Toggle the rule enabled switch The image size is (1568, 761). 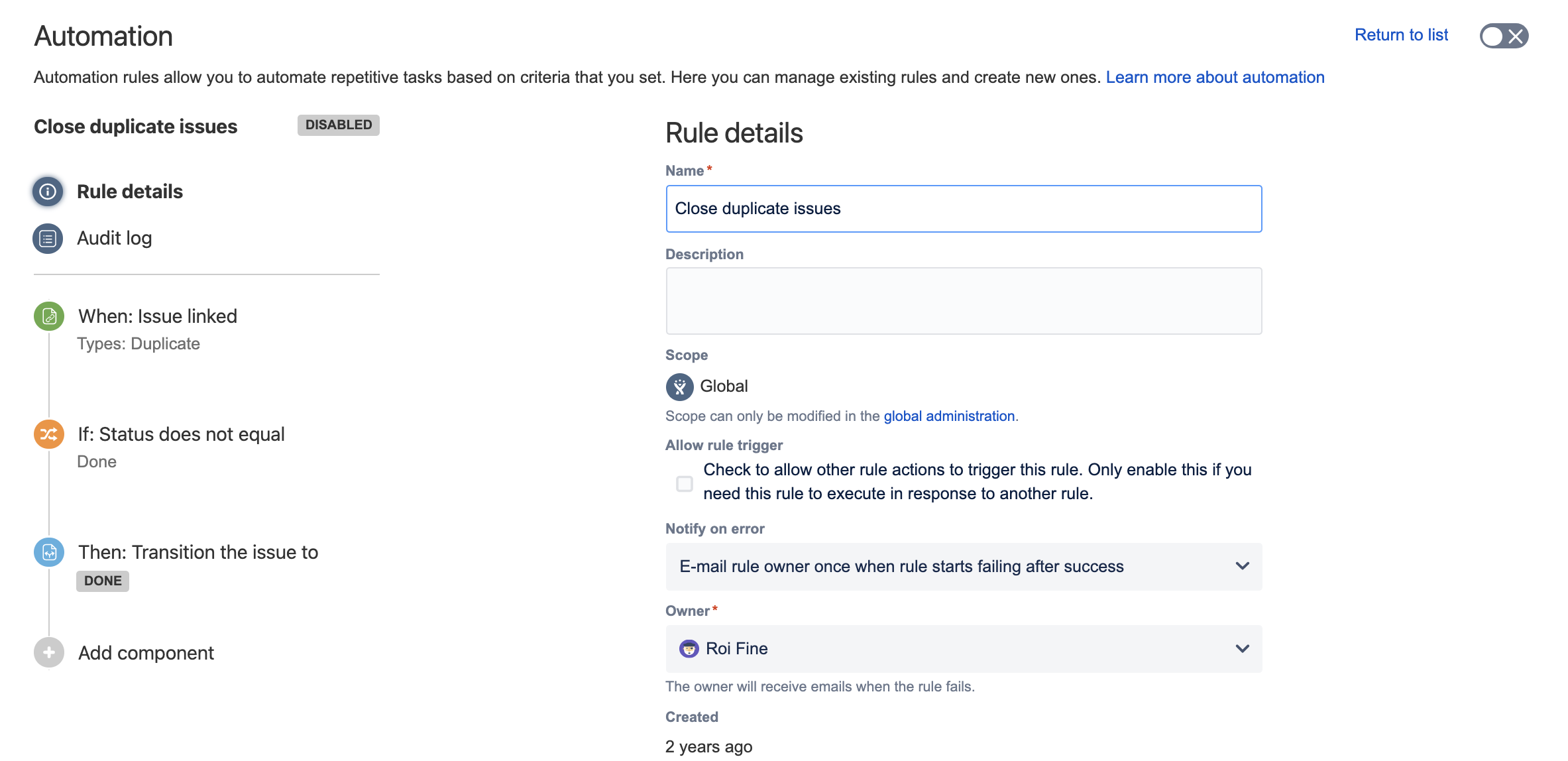(x=1504, y=36)
